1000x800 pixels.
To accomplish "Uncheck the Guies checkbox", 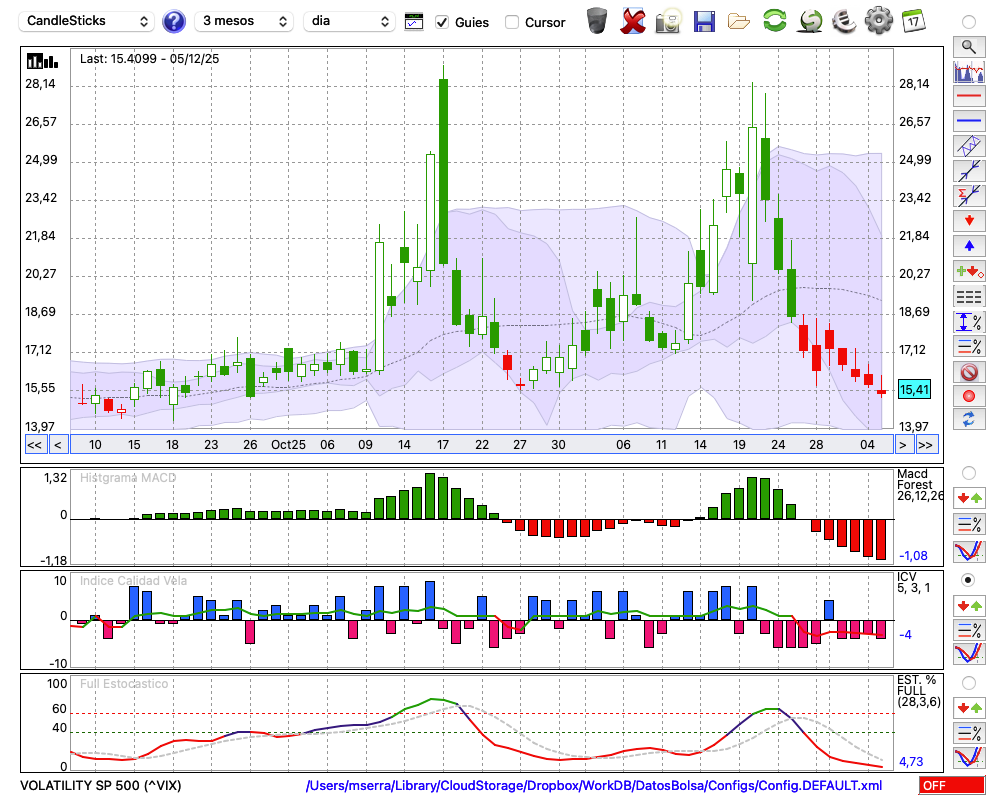I will point(443,22).
